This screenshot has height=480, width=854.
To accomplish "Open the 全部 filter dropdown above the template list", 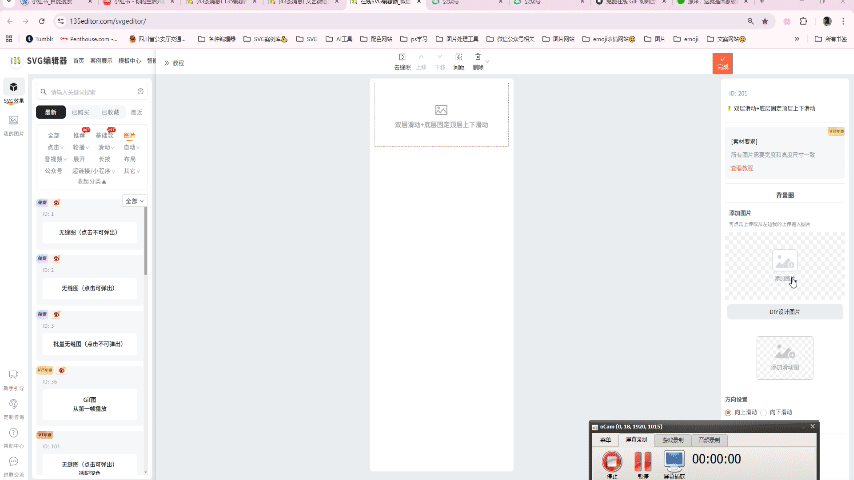I will tap(135, 201).
